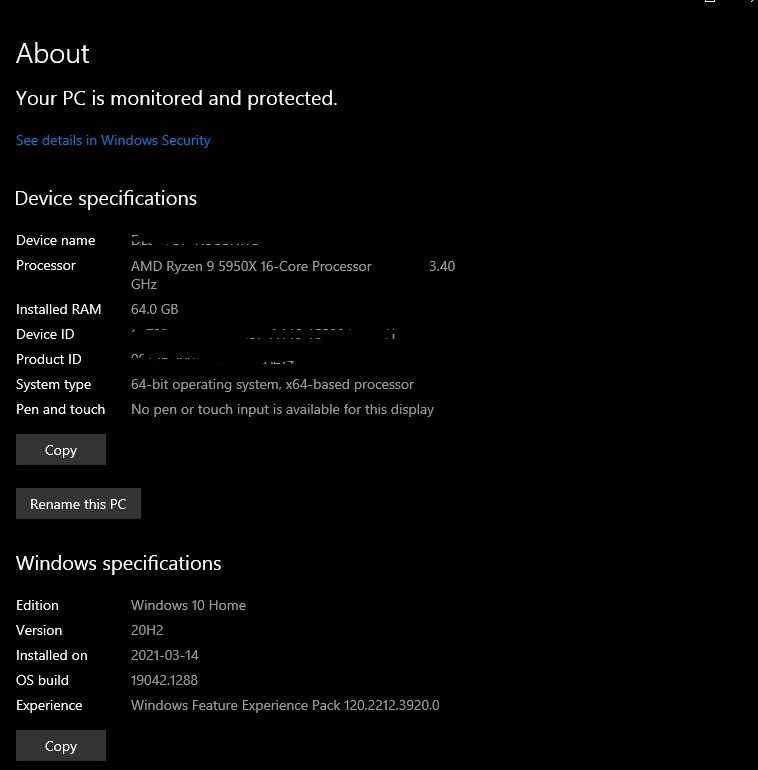This screenshot has width=758, height=770.
Task: Select the GHz unit text
Action: pyautogui.click(x=144, y=284)
